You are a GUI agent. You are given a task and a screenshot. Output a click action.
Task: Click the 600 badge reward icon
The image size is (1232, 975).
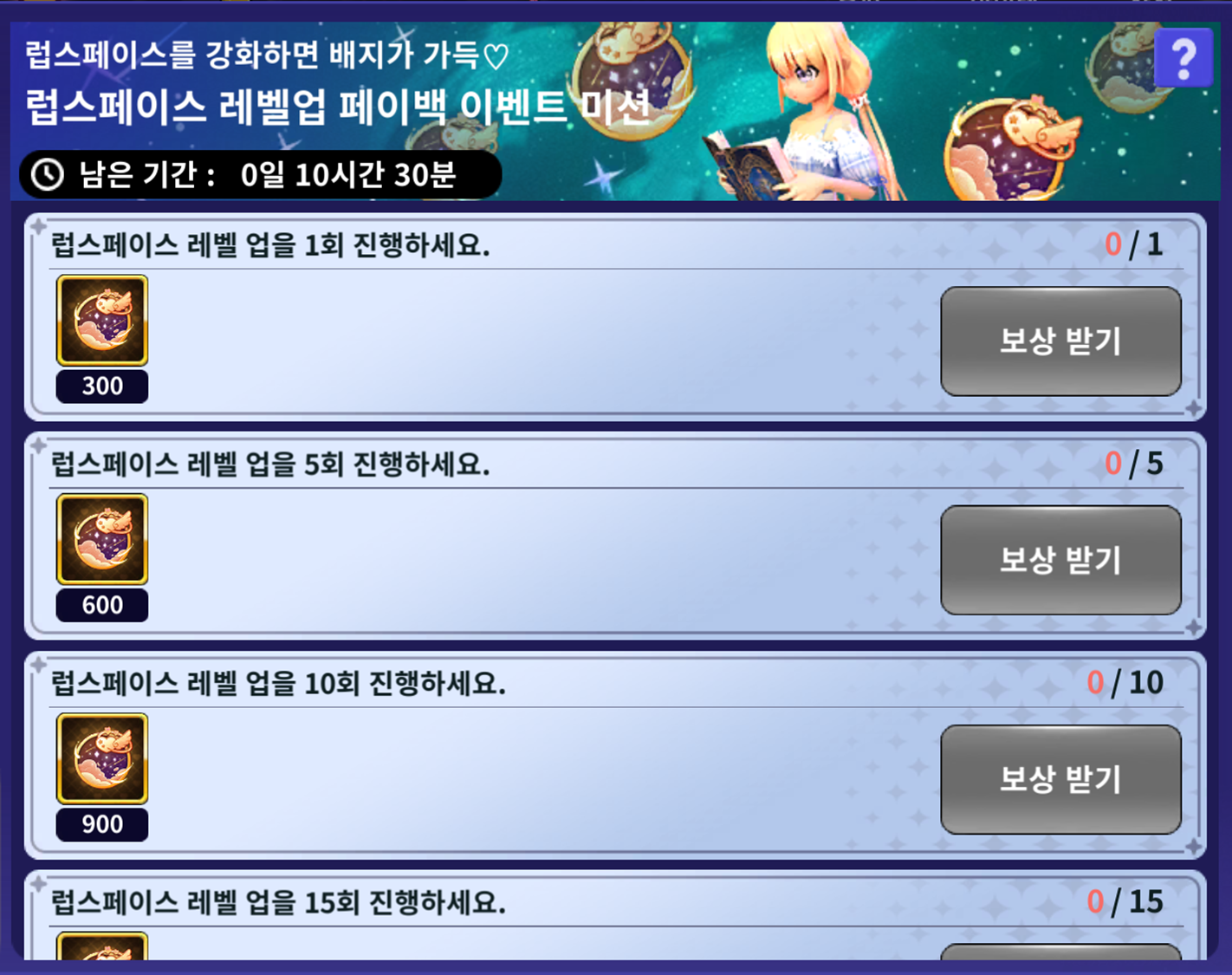point(102,539)
